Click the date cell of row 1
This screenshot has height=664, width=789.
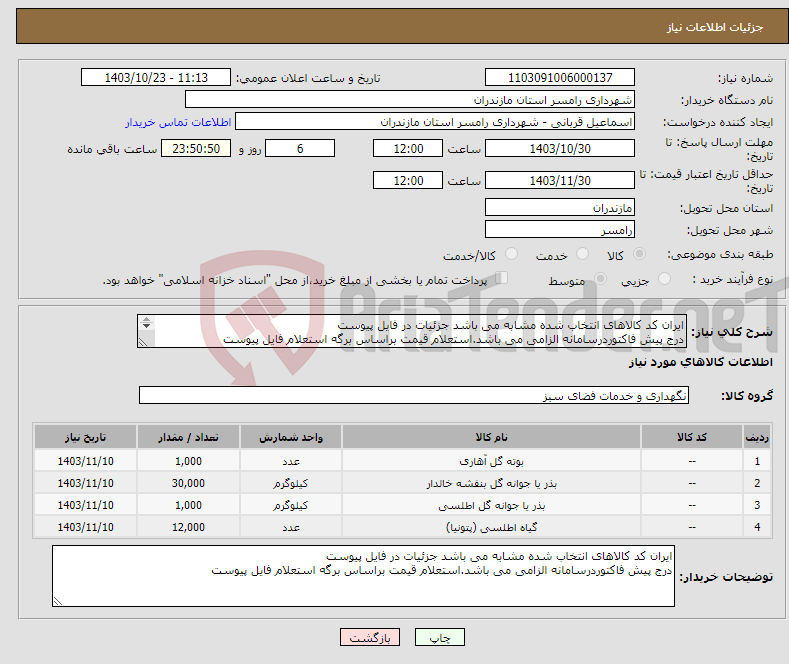point(85,461)
